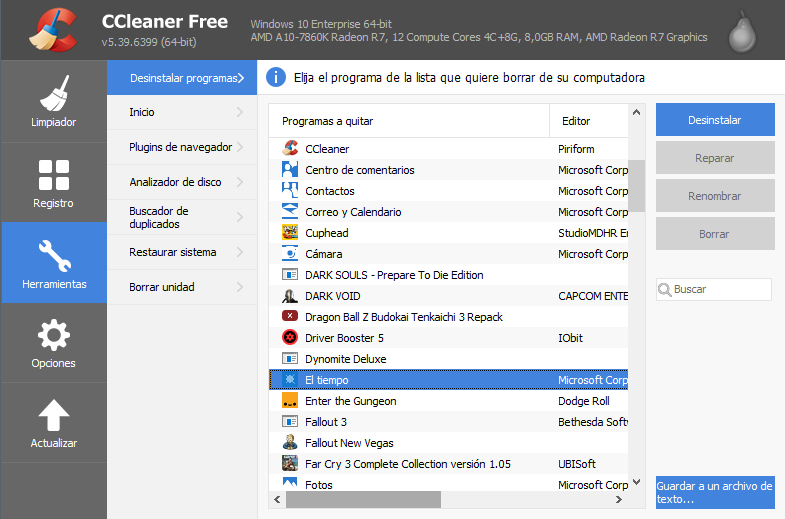Select Fallout New Vegas in the list

[x=349, y=443]
